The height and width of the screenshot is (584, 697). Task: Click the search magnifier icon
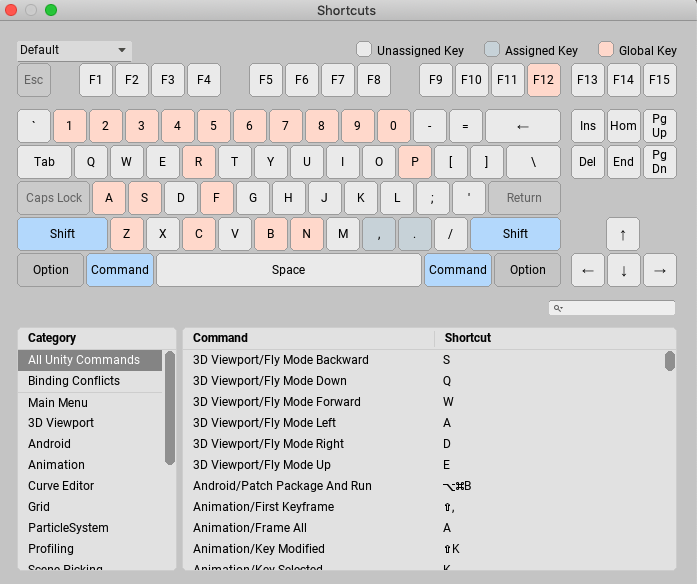(x=558, y=309)
